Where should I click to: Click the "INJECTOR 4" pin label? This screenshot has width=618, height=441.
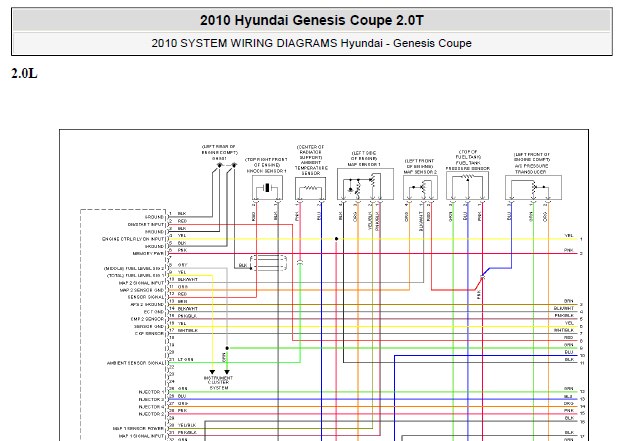coord(151,407)
